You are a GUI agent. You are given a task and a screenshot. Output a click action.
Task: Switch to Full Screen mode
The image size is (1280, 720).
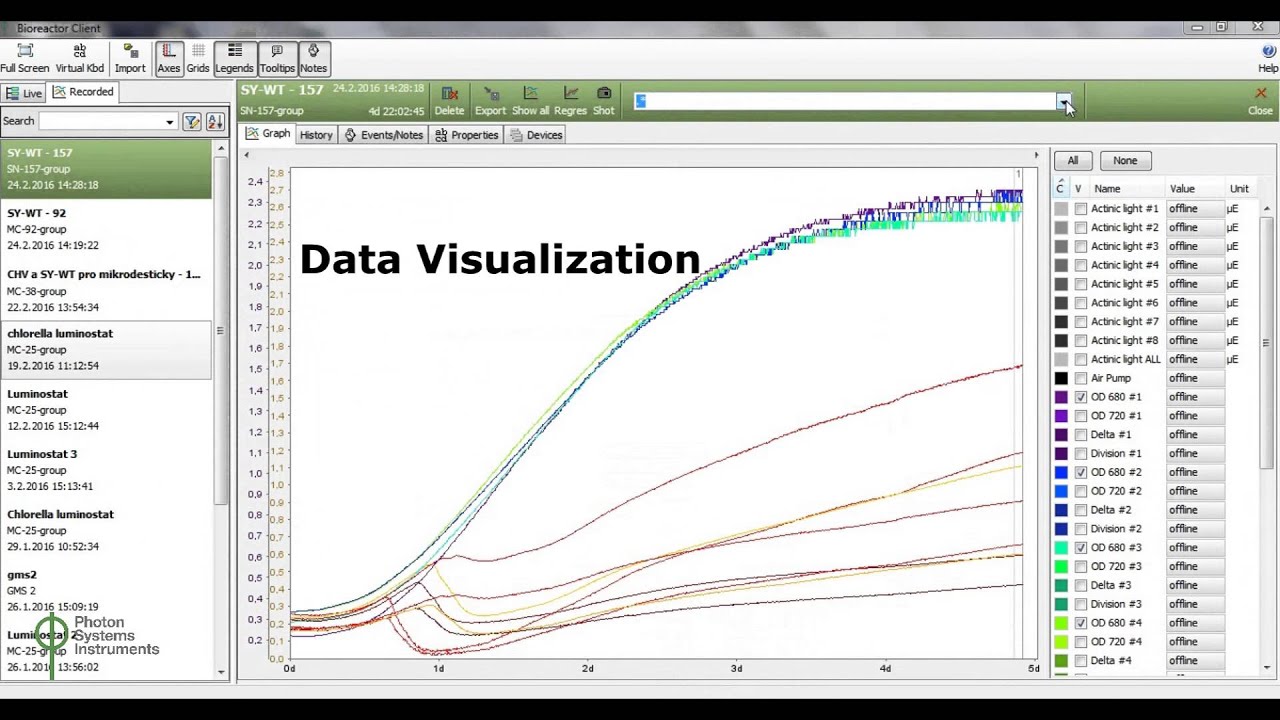point(25,58)
